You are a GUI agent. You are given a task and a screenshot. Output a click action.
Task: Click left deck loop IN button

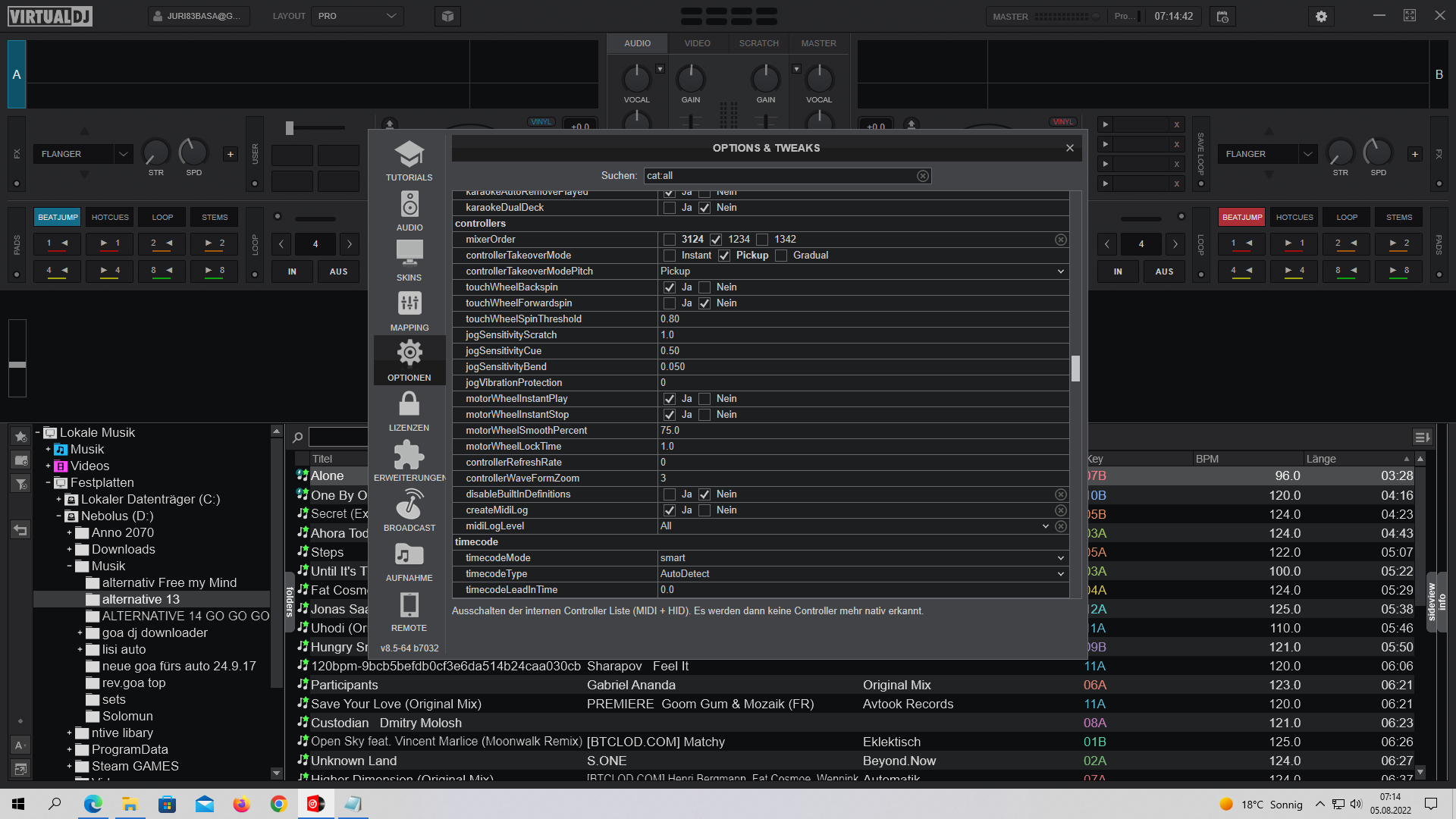(x=292, y=271)
